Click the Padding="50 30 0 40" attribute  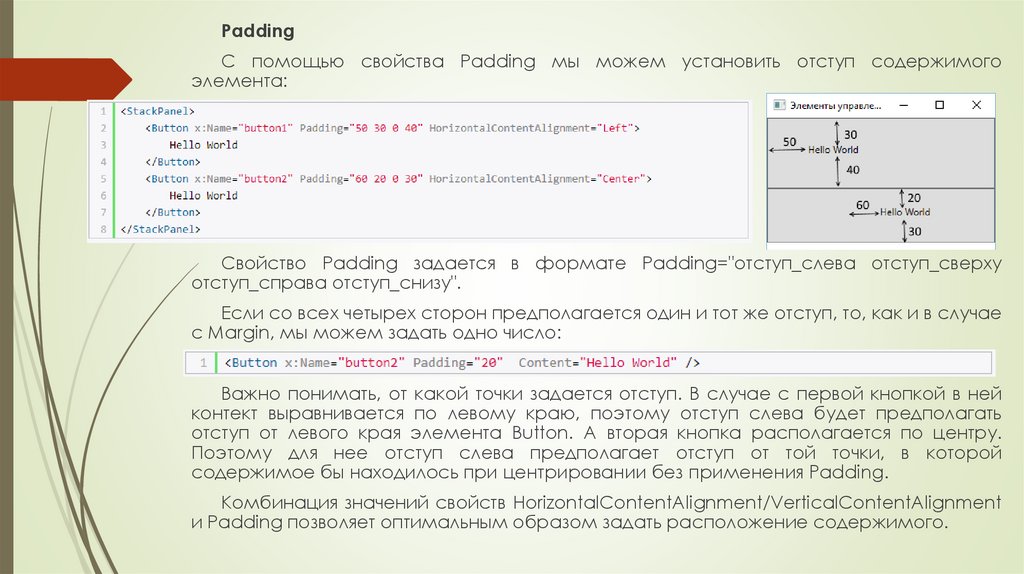[361, 129]
